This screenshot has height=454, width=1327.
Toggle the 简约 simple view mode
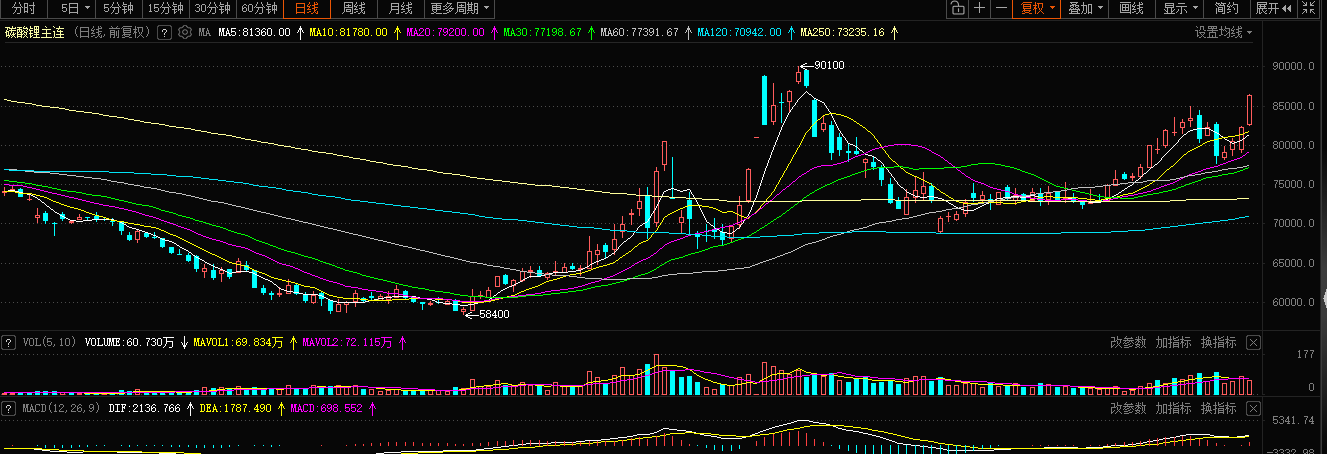click(1227, 9)
